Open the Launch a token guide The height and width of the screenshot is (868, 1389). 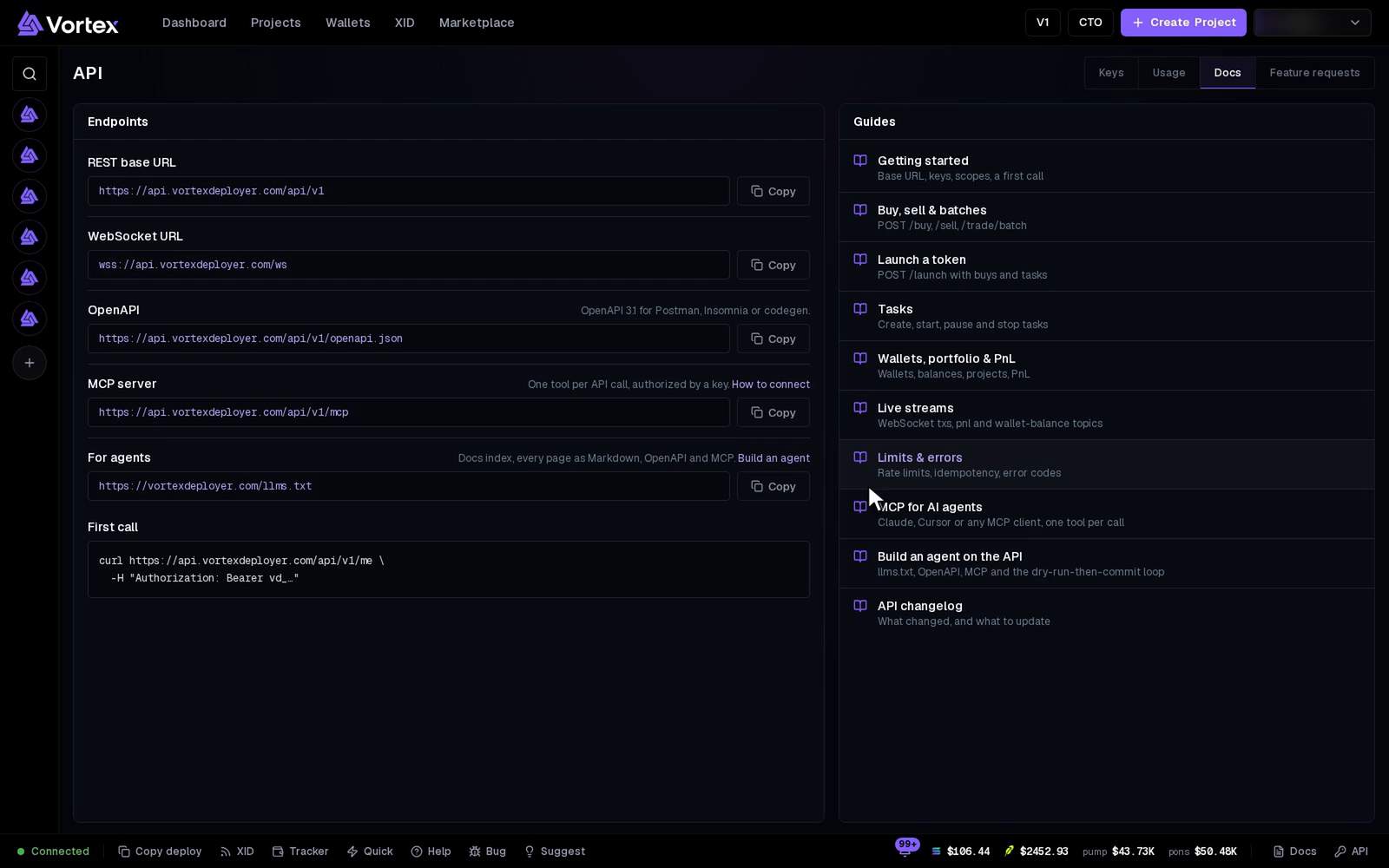click(x=1107, y=266)
